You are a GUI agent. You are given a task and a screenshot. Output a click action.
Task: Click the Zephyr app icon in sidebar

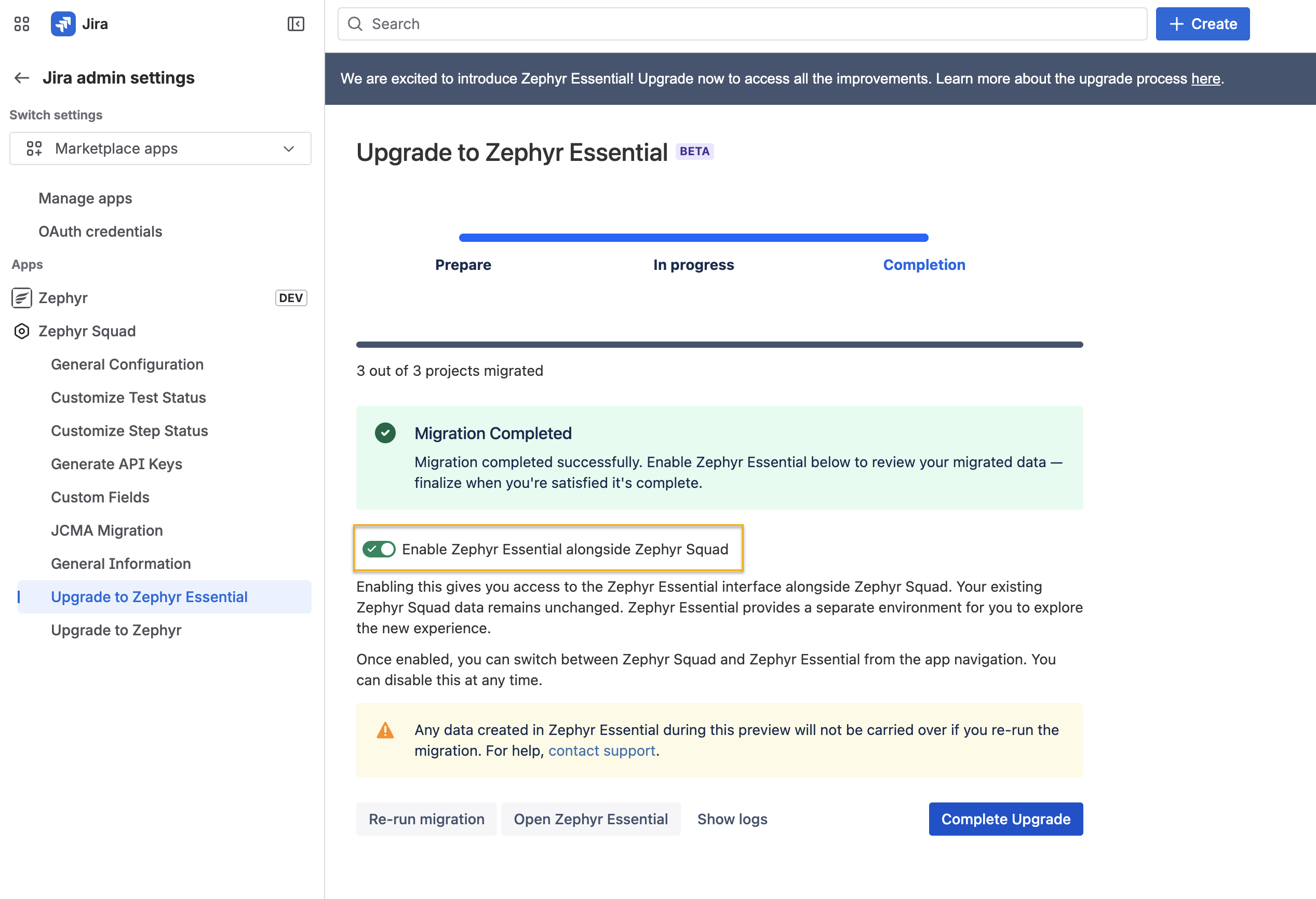(21, 298)
